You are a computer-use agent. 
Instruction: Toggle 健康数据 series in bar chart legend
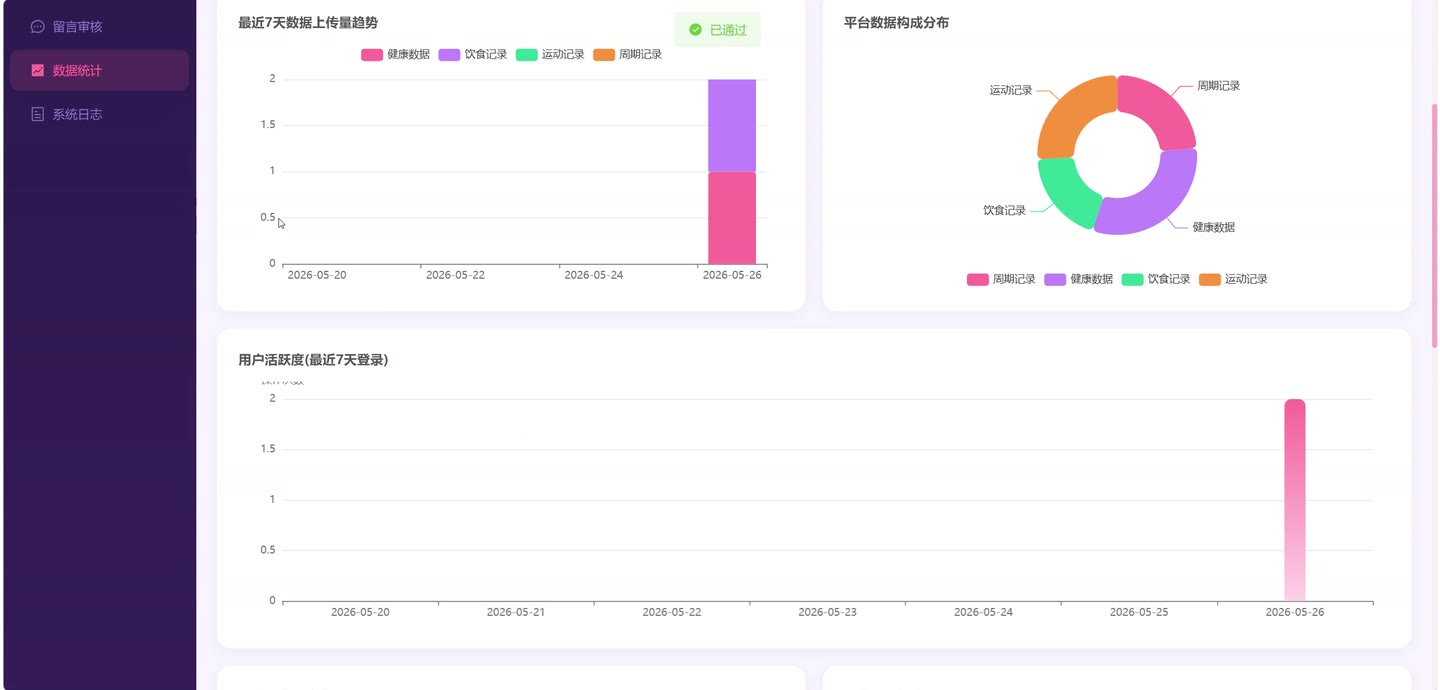click(395, 54)
